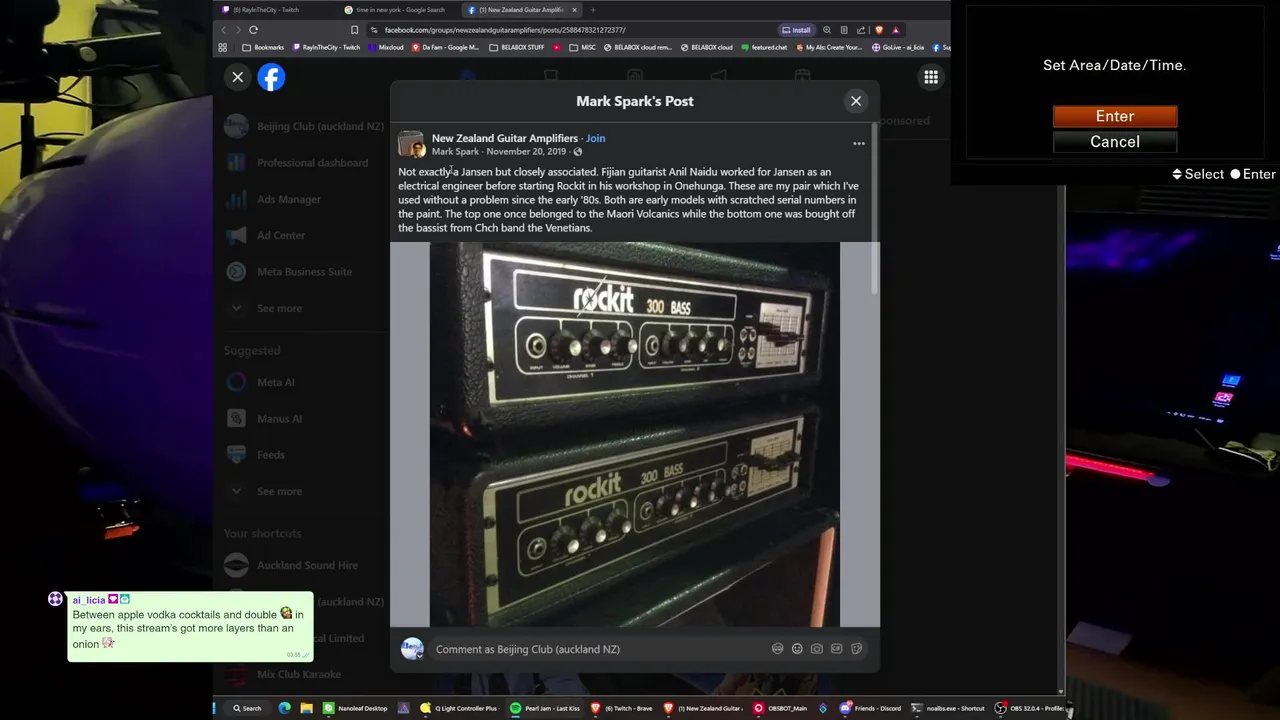Image resolution: width=1280 pixels, height=720 pixels.
Task: Open Meta Business Suite in the sidebar
Action: pyautogui.click(x=304, y=272)
